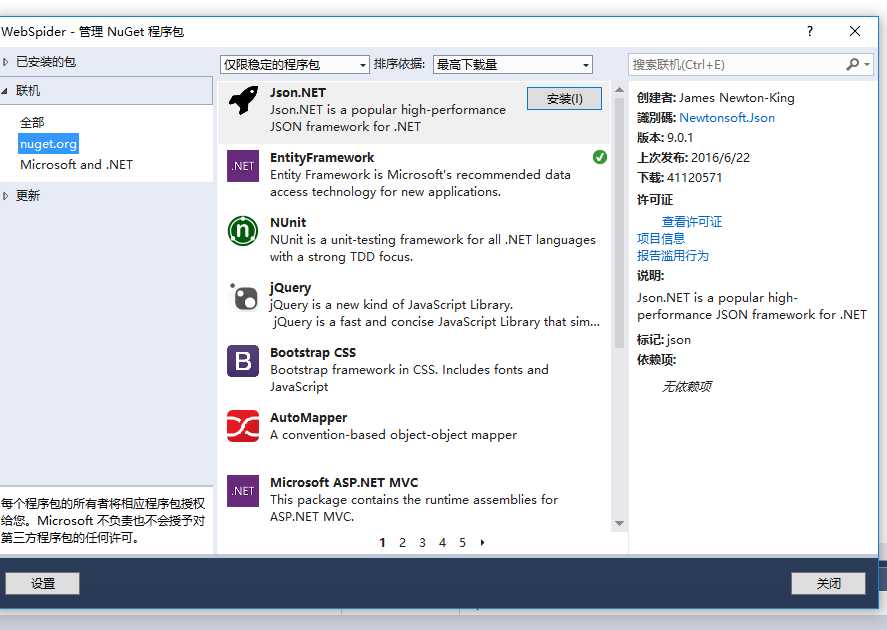The image size is (887, 630).
Task: Click the download count 41120571
Action: (x=694, y=178)
